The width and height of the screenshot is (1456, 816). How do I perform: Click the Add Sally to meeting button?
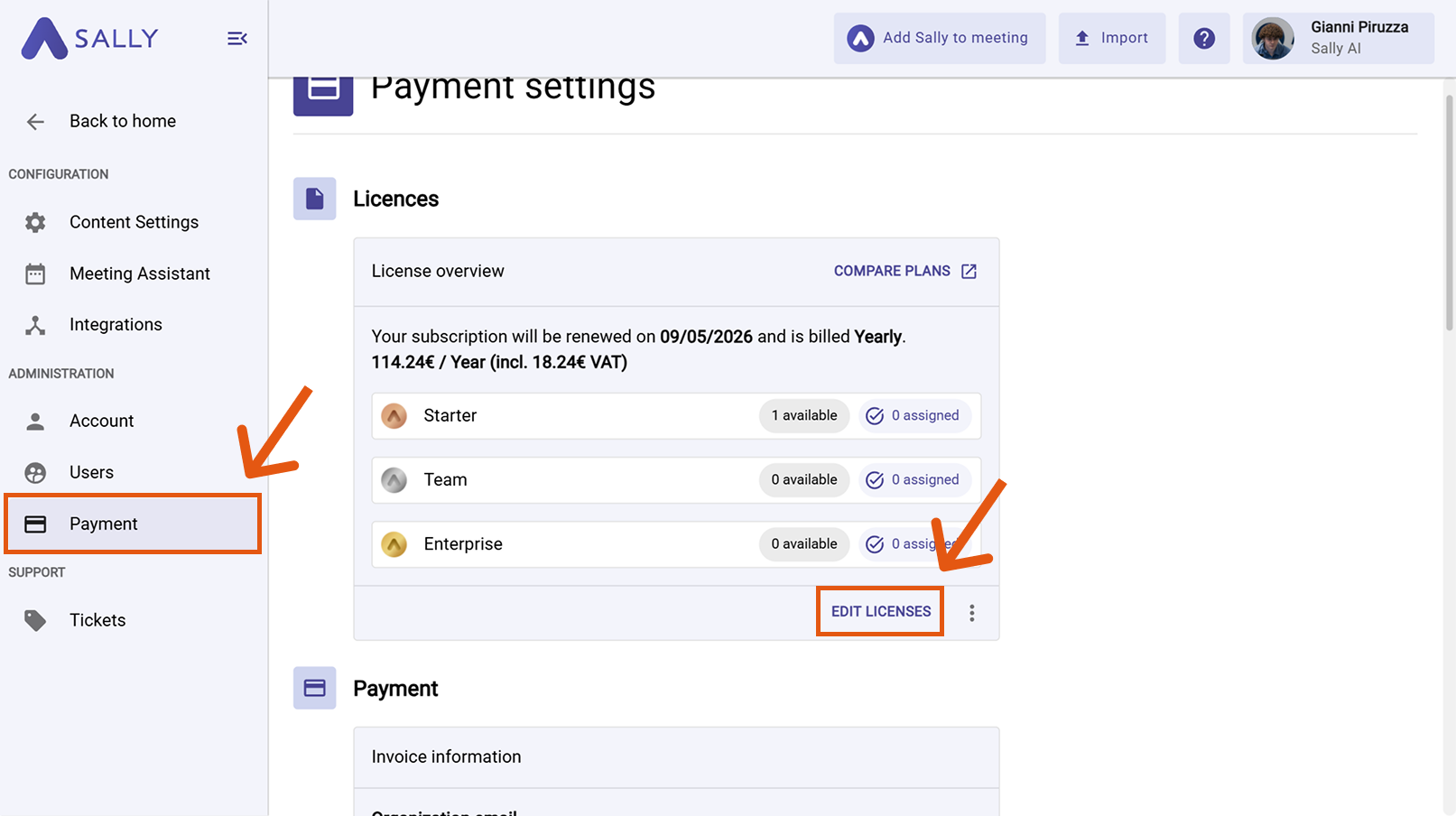(939, 38)
